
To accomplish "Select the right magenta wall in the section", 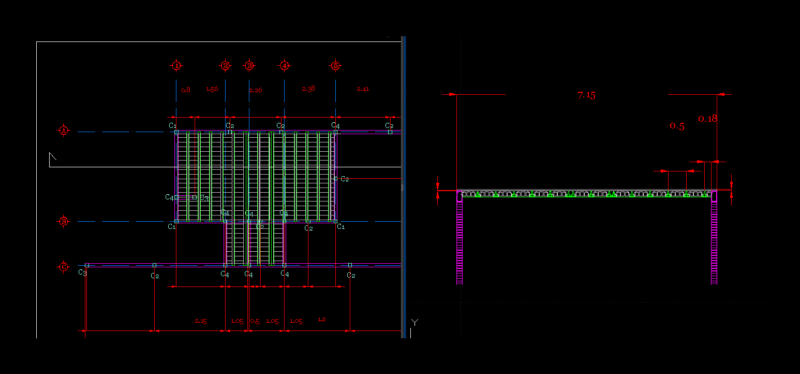I will pos(714,238).
